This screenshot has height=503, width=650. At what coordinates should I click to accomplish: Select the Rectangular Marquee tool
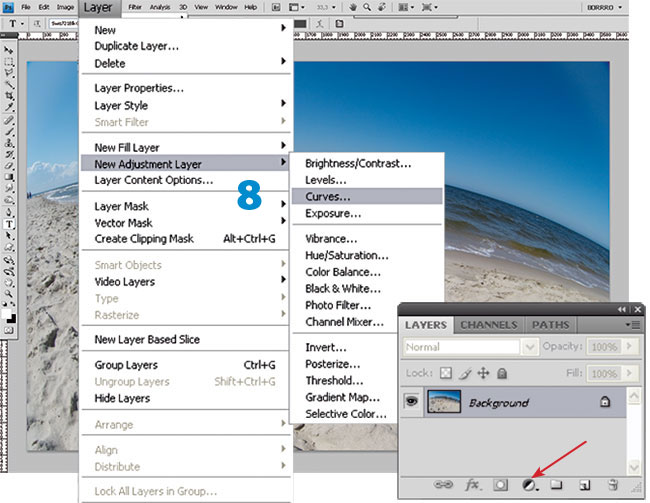click(8, 62)
